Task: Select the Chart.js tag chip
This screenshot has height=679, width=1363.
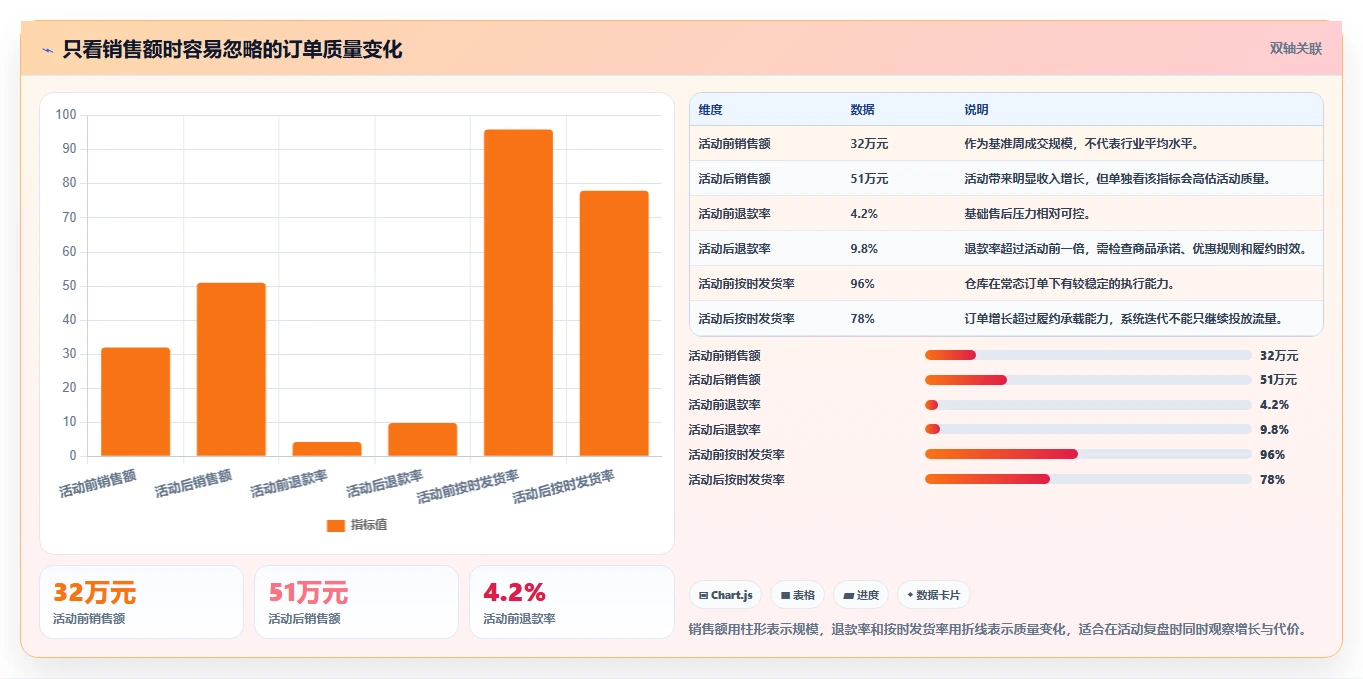Action: tap(725, 595)
